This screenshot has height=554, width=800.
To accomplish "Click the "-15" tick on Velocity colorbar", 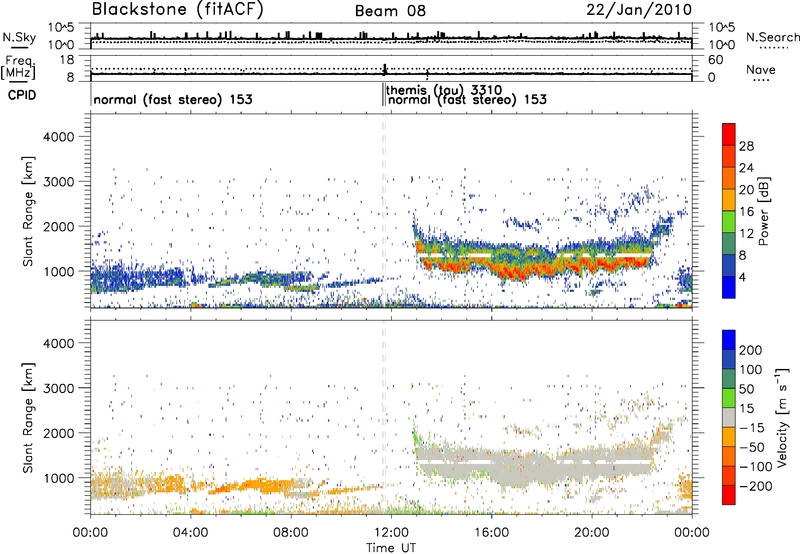I will pos(752,428).
